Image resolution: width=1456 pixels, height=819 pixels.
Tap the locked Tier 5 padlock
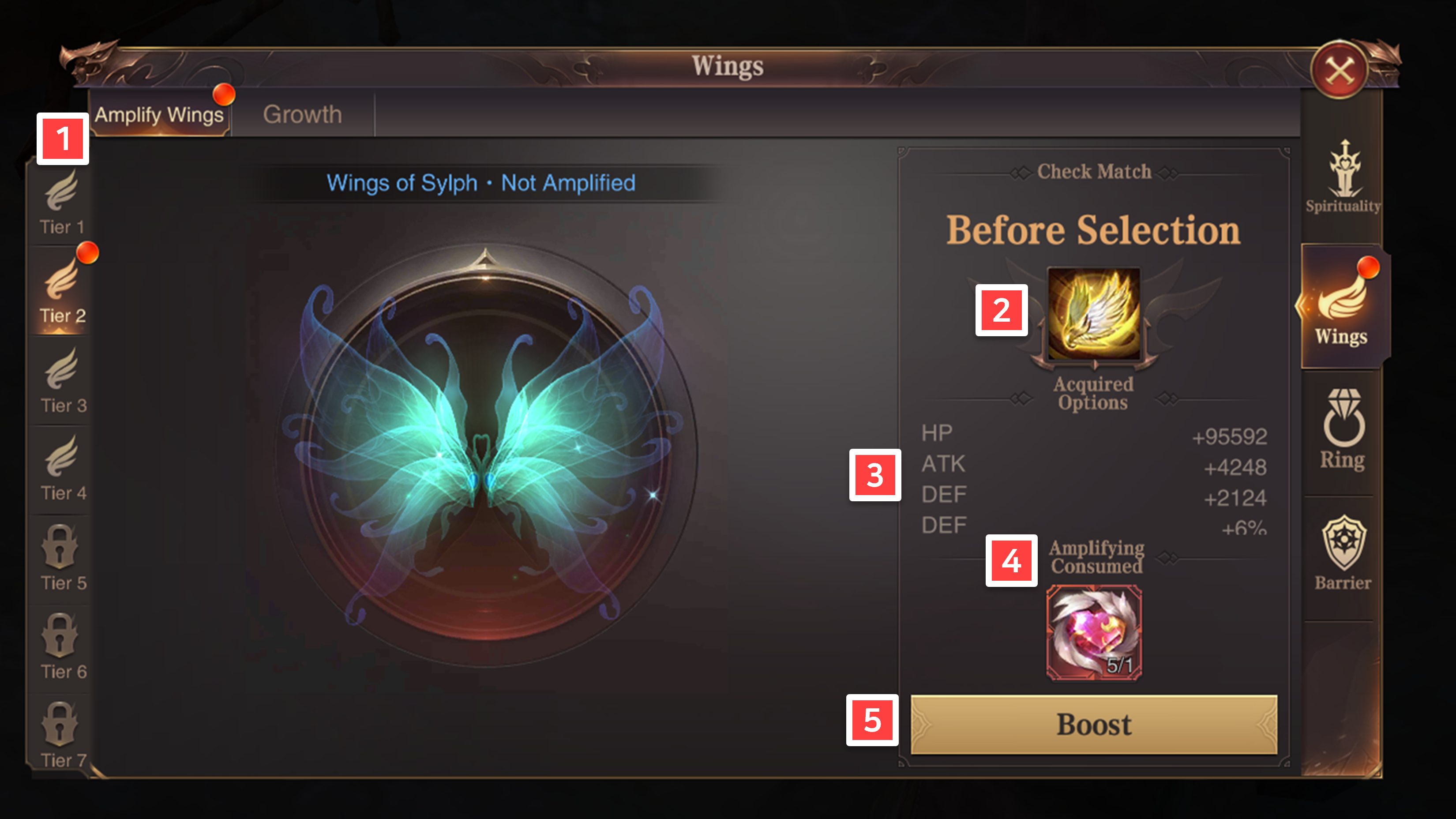pos(60,547)
